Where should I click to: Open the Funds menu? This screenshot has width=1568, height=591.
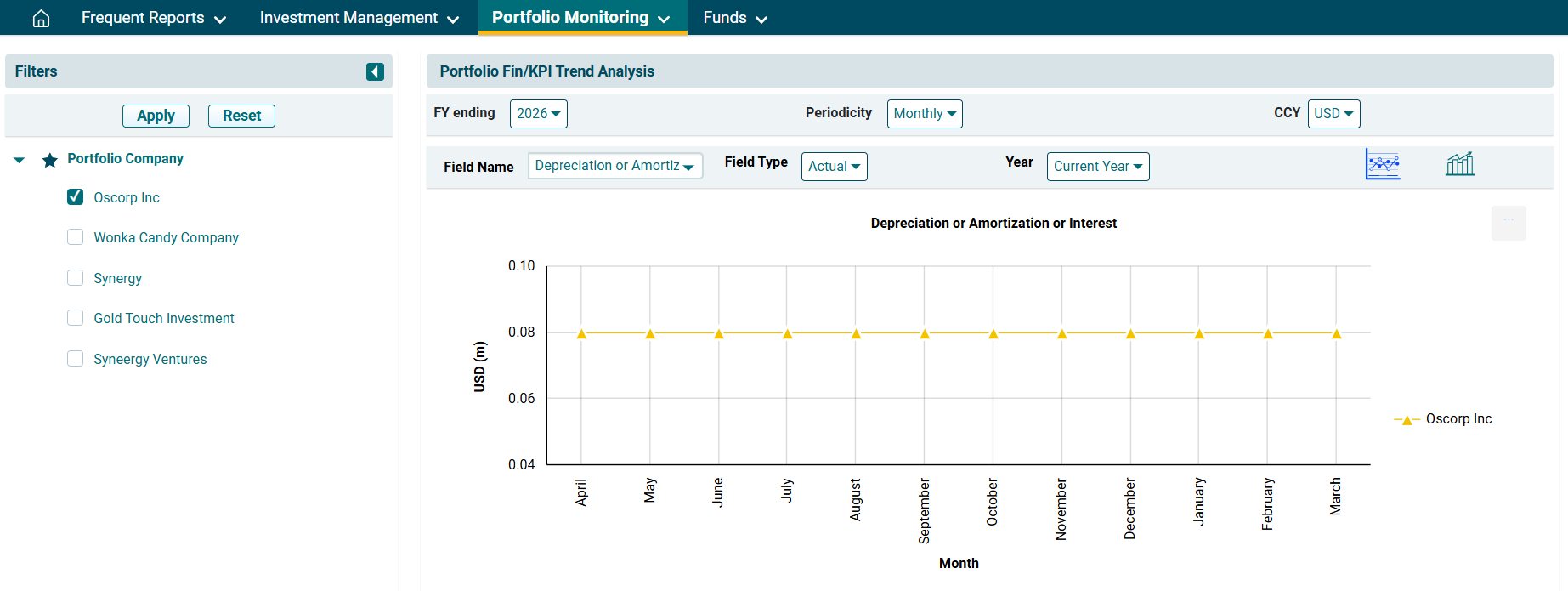pyautogui.click(x=734, y=18)
